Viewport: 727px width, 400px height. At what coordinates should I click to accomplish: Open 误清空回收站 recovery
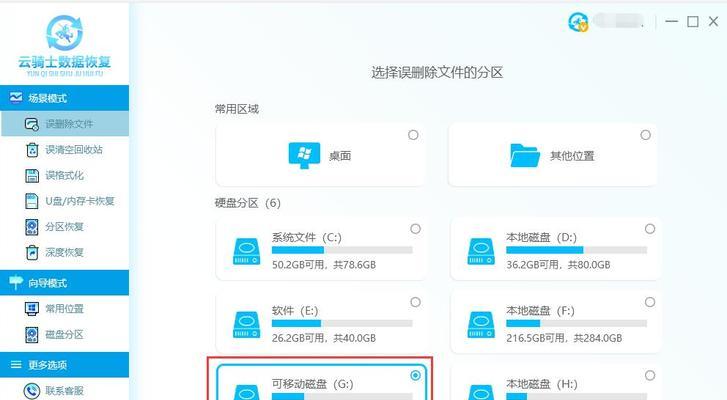(74, 150)
